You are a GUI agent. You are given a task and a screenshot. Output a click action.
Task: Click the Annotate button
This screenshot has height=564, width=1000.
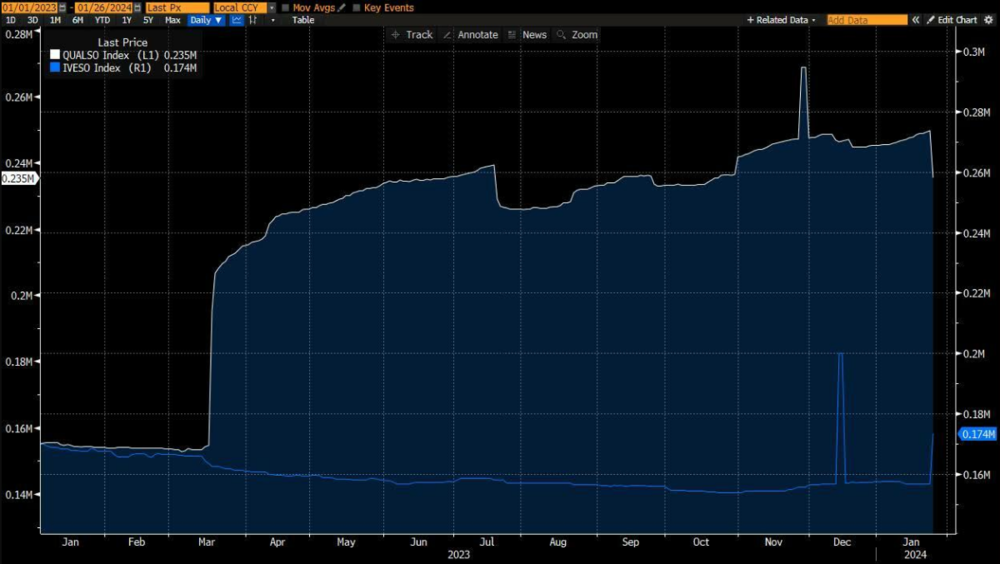pyautogui.click(x=470, y=34)
